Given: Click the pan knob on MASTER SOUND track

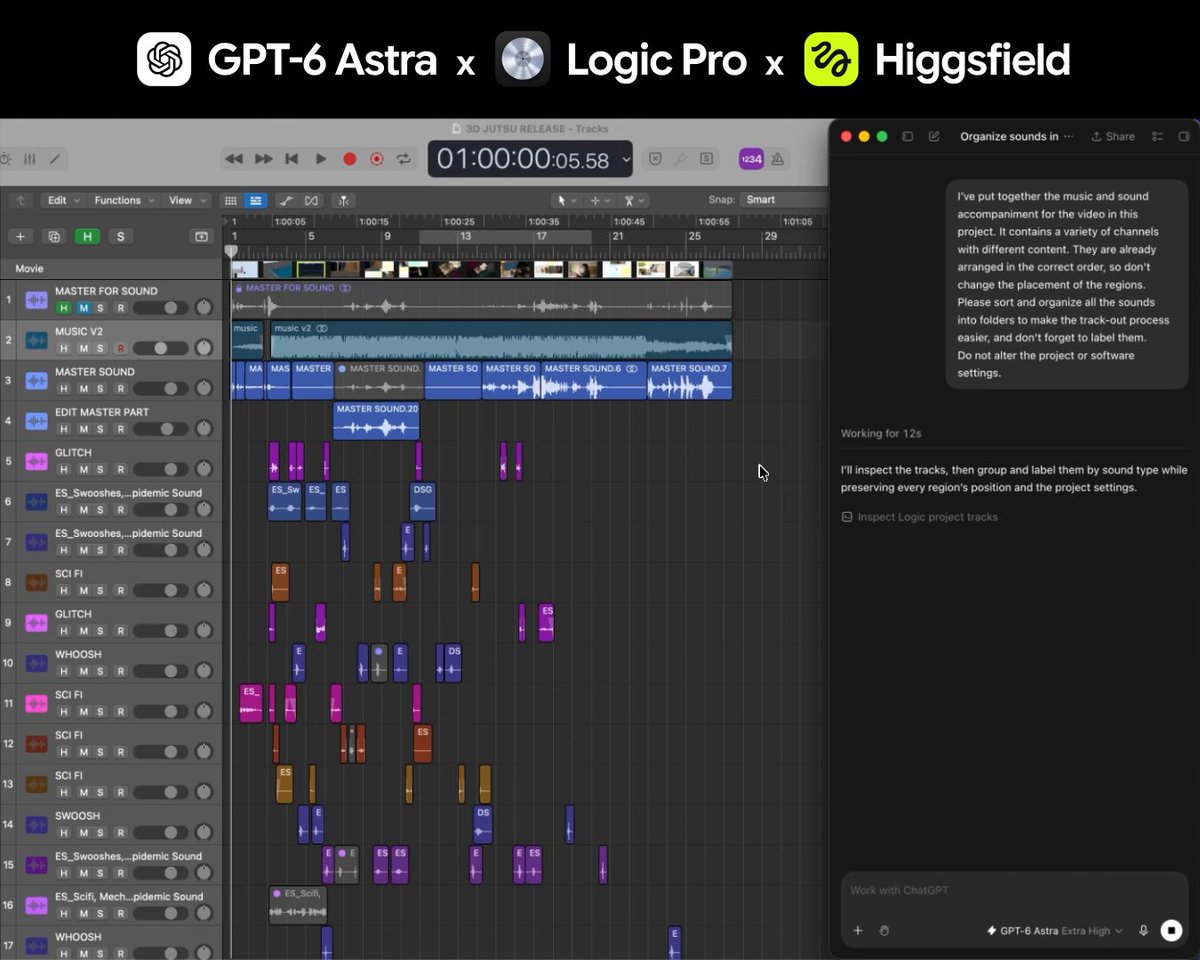Looking at the screenshot, I should (204, 388).
